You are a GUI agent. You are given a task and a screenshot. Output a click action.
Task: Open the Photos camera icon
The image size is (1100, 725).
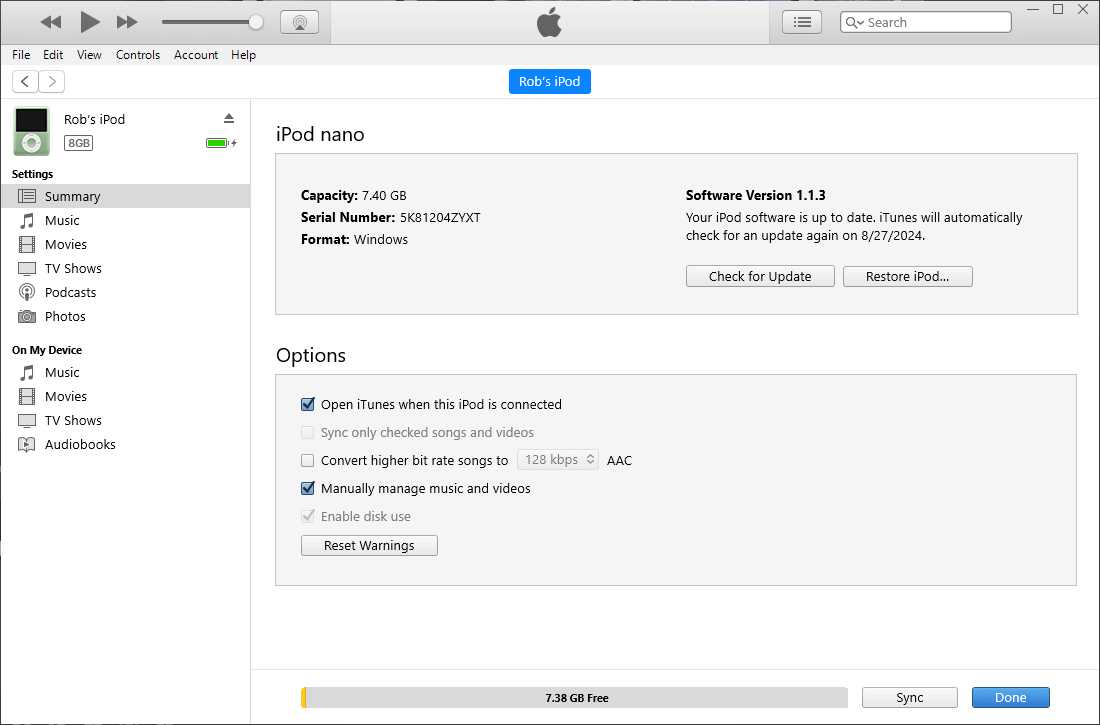click(x=27, y=317)
